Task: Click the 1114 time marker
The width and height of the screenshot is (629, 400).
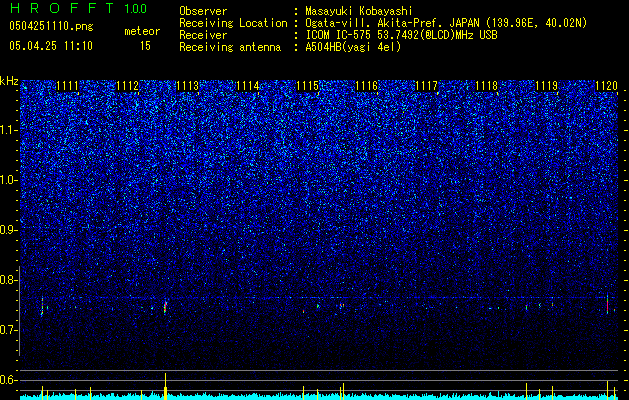Action: tap(247, 85)
